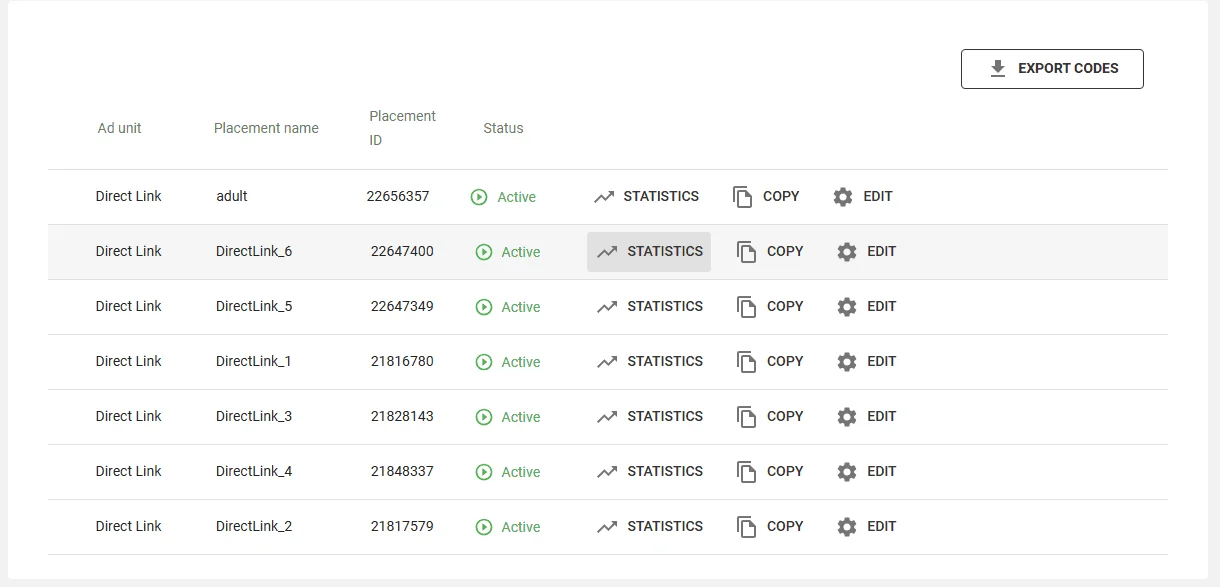
Task: Click placement ID 21817579
Action: coord(402,526)
